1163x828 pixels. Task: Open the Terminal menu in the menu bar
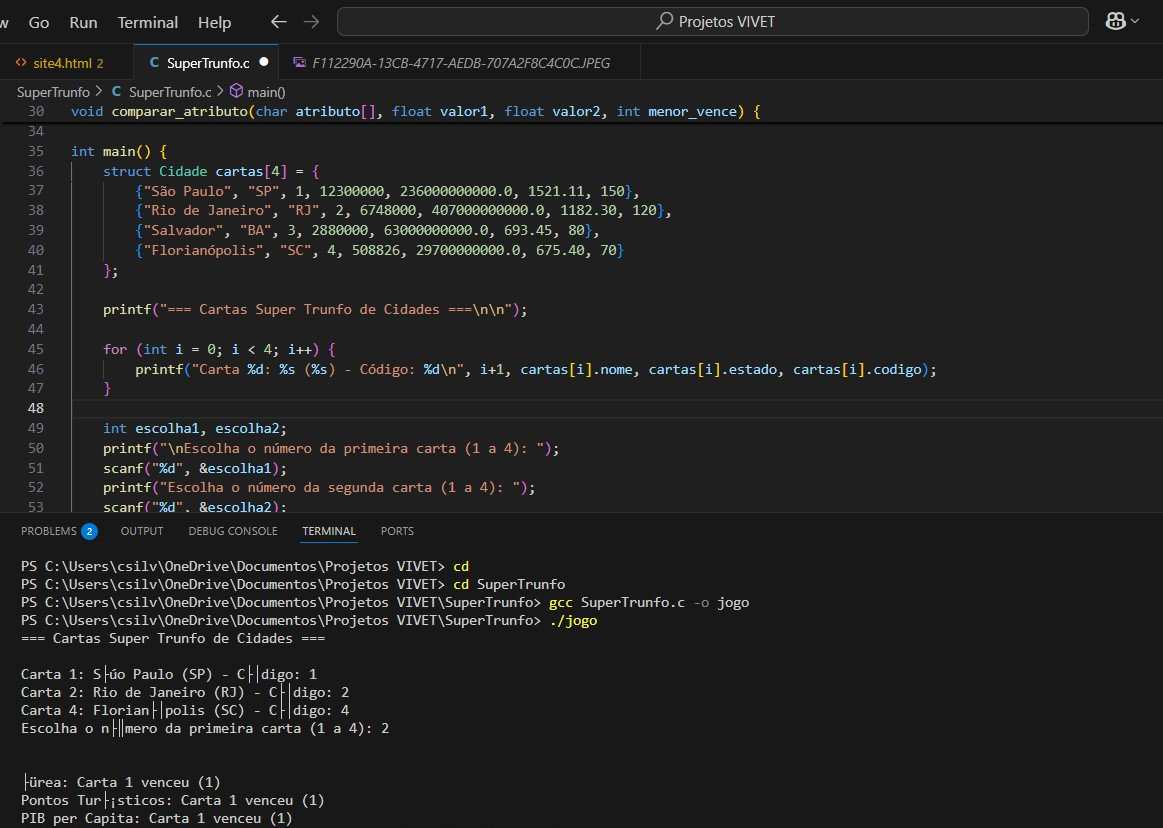click(x=147, y=22)
